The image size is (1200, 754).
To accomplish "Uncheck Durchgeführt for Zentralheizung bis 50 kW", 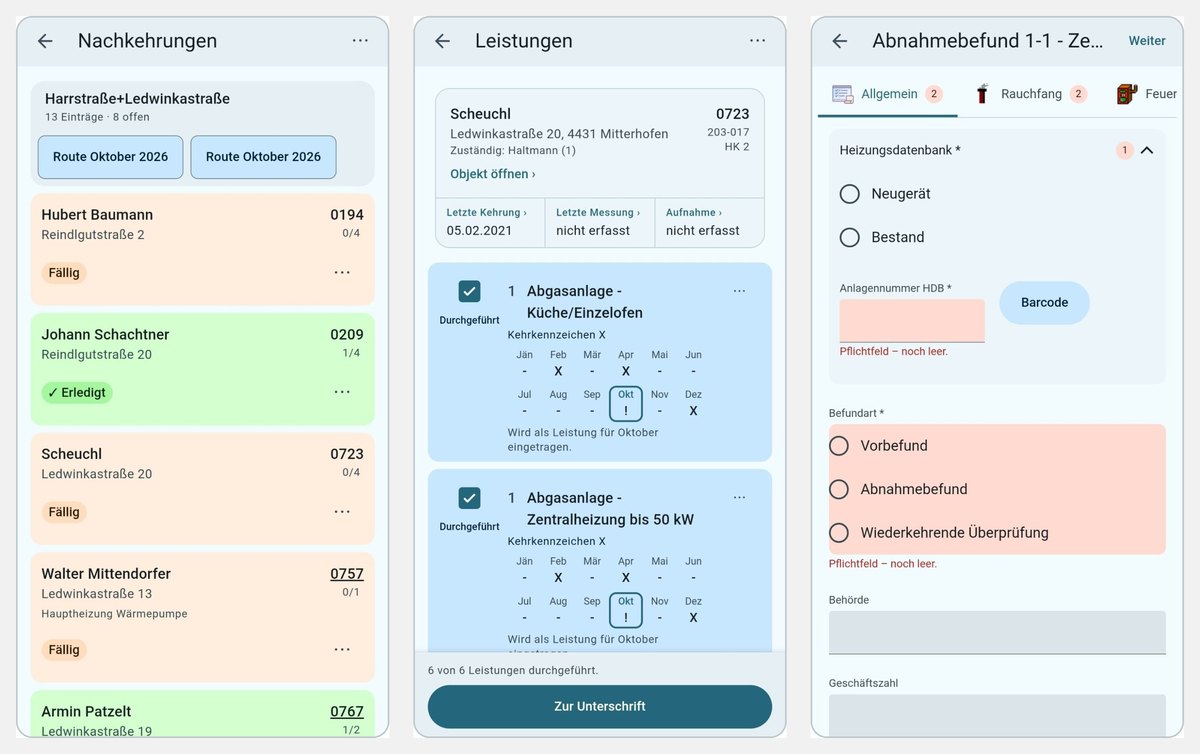I will [x=469, y=498].
